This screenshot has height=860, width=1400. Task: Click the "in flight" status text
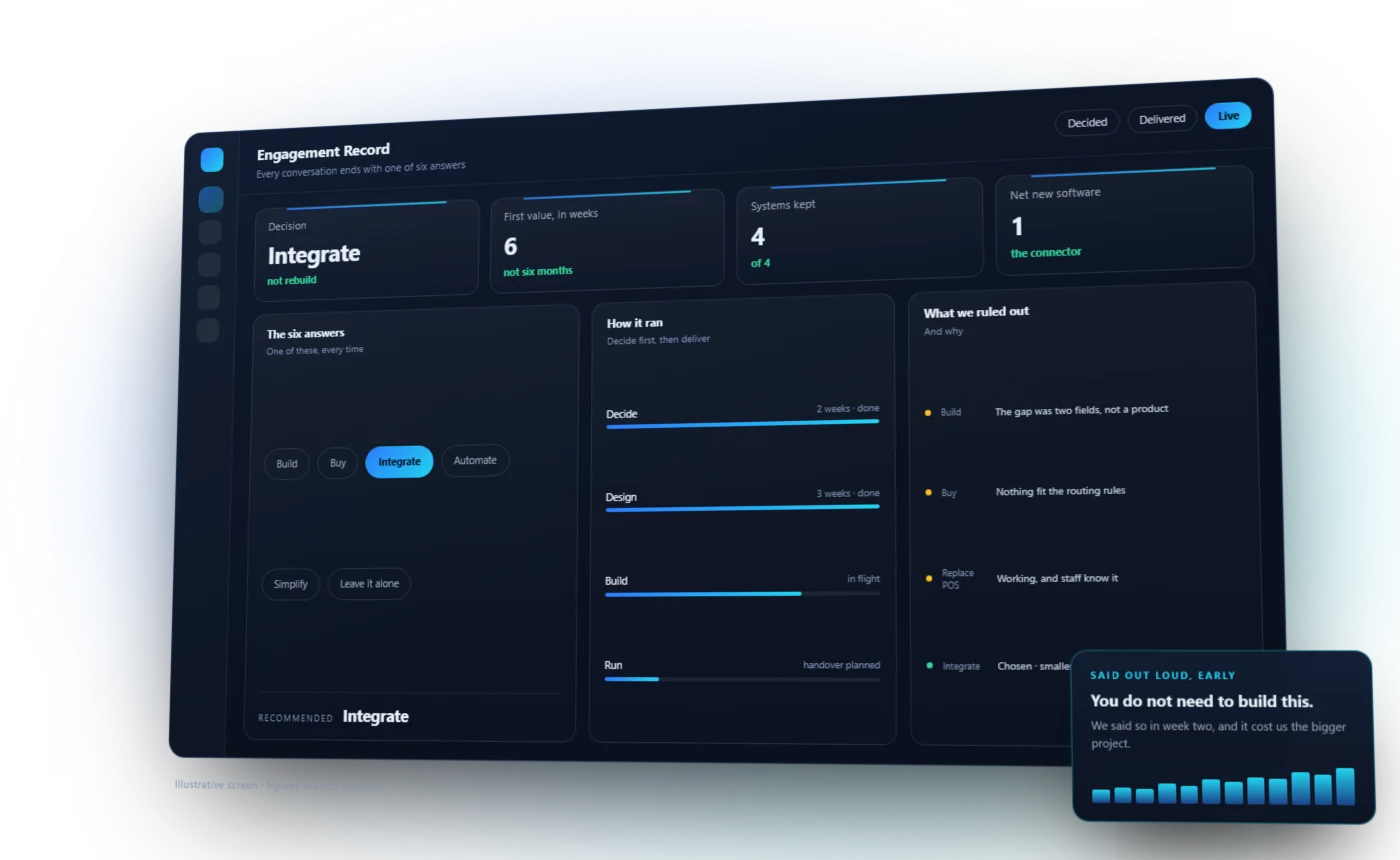coord(864,579)
